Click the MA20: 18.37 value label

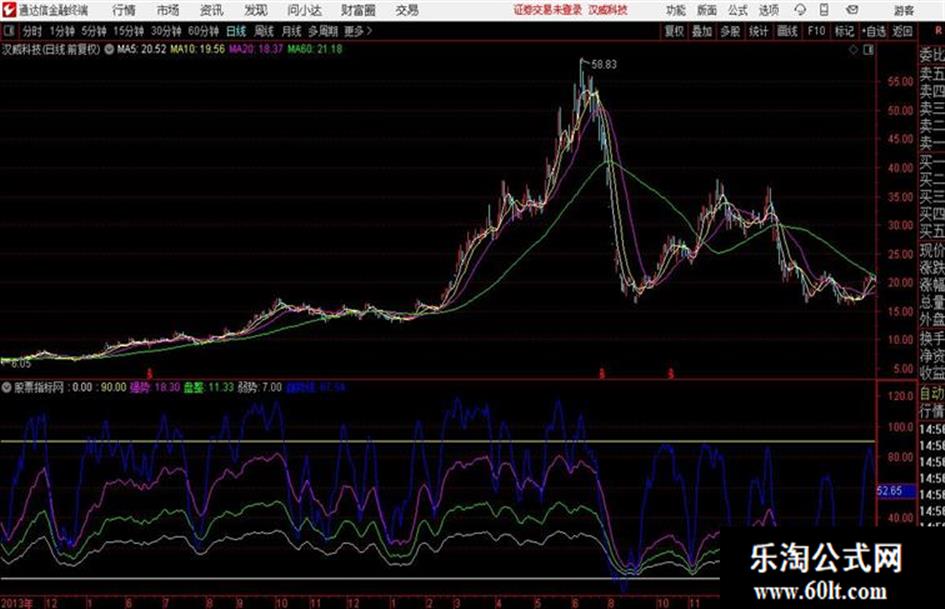[256, 49]
